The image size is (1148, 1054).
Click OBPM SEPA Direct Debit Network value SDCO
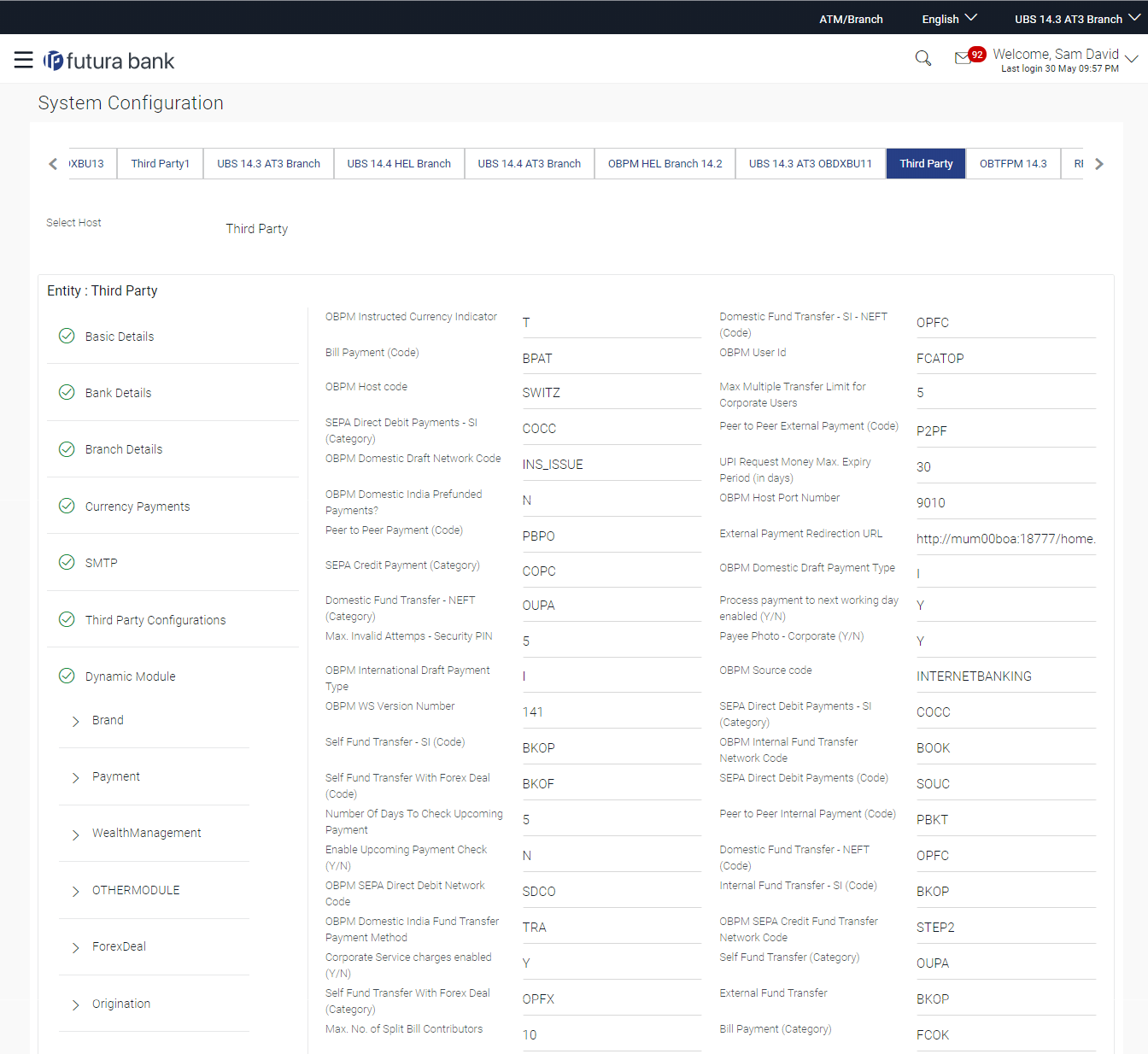[612, 892]
